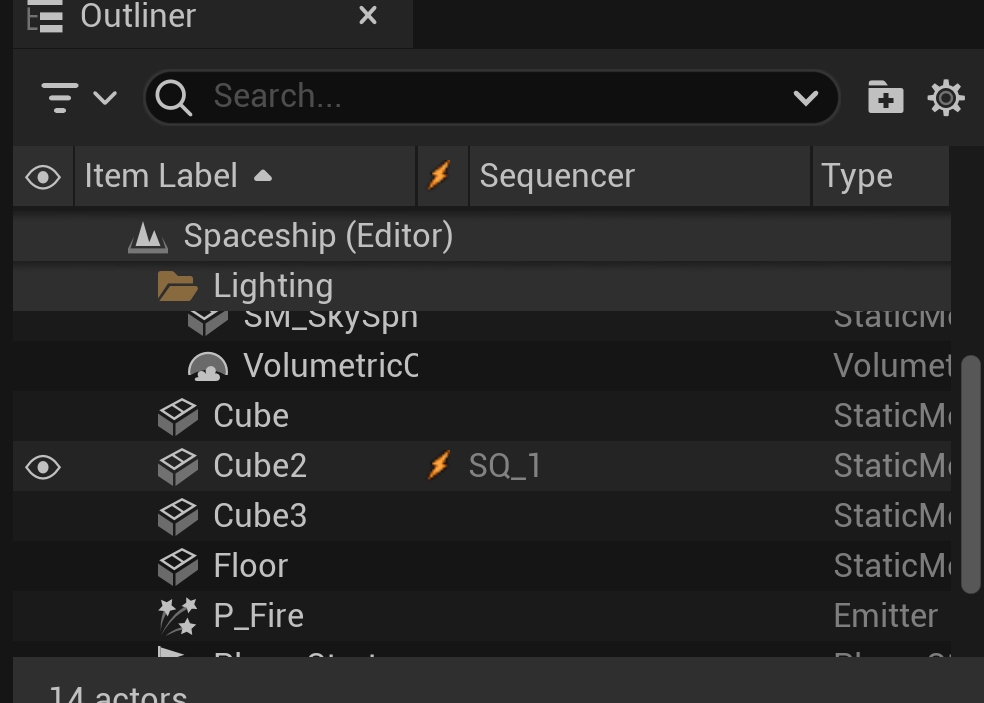Select the Outliner tab

(138, 17)
